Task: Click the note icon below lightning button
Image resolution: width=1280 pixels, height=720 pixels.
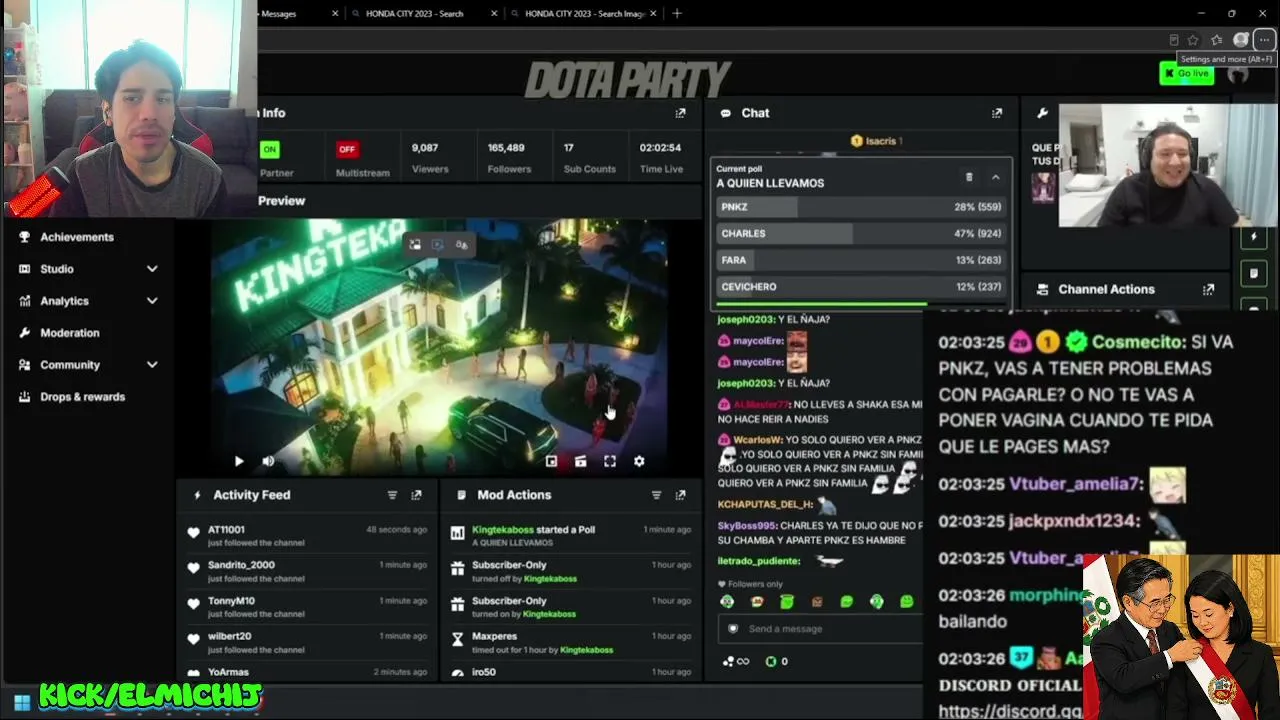Action: click(1254, 273)
